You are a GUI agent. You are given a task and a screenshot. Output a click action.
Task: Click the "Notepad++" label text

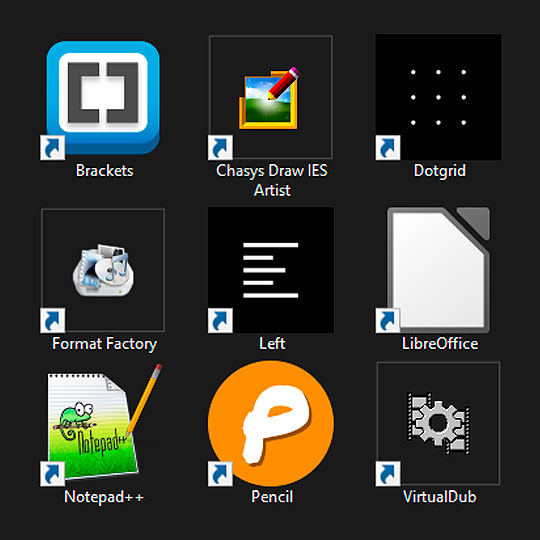coord(104,497)
